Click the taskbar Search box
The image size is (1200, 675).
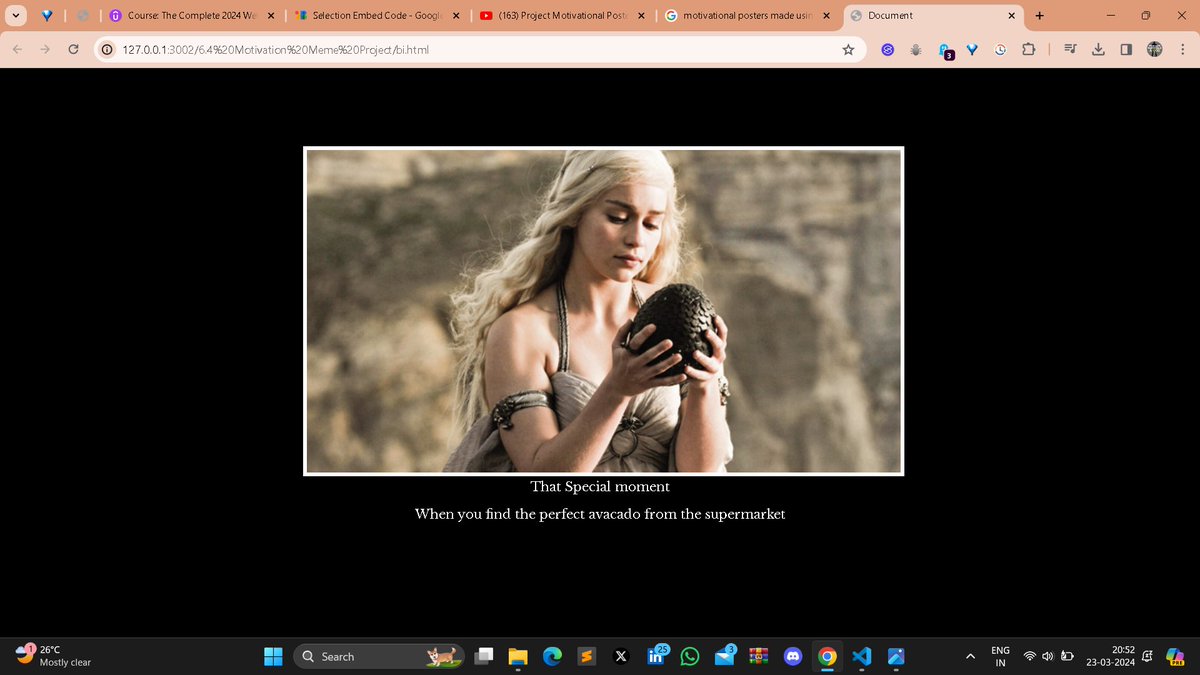pos(380,656)
